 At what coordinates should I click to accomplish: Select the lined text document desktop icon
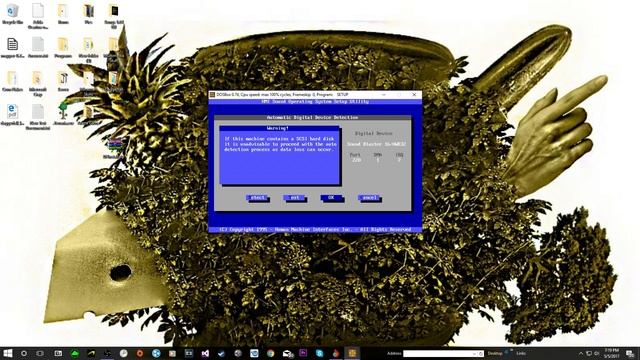pyautogui.click(x=12, y=47)
